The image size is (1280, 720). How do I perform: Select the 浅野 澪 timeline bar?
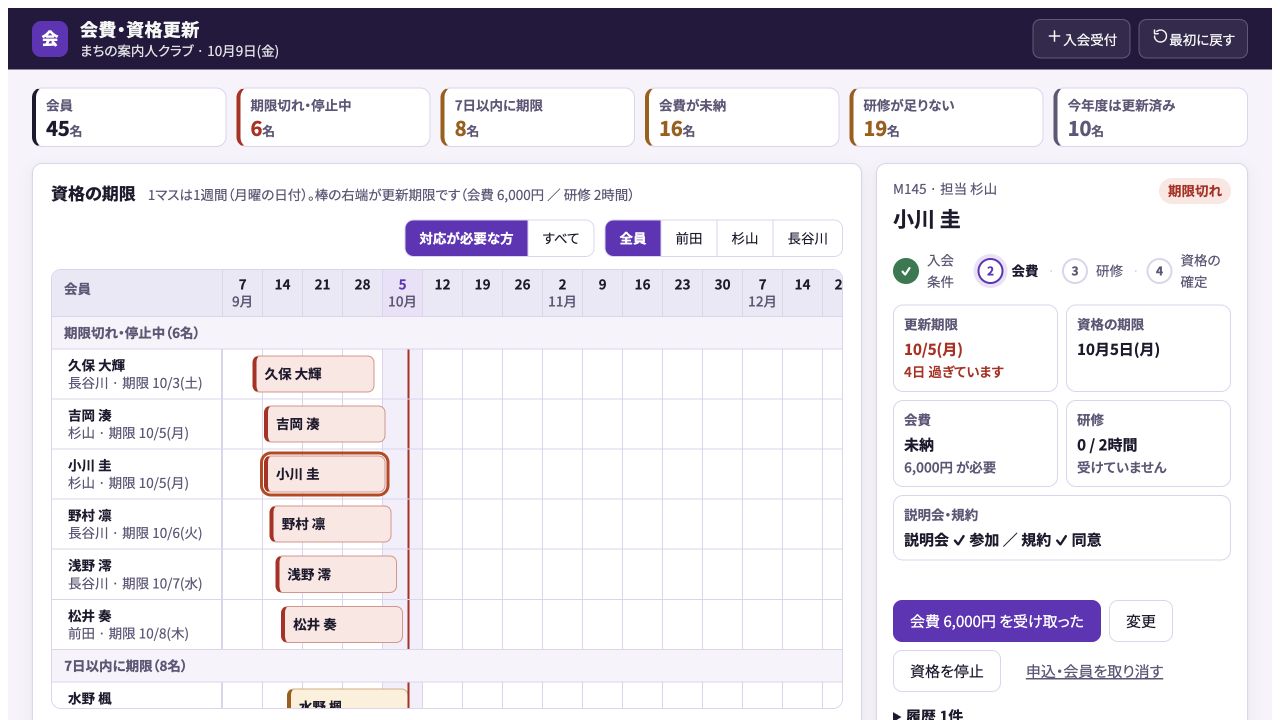coord(337,574)
